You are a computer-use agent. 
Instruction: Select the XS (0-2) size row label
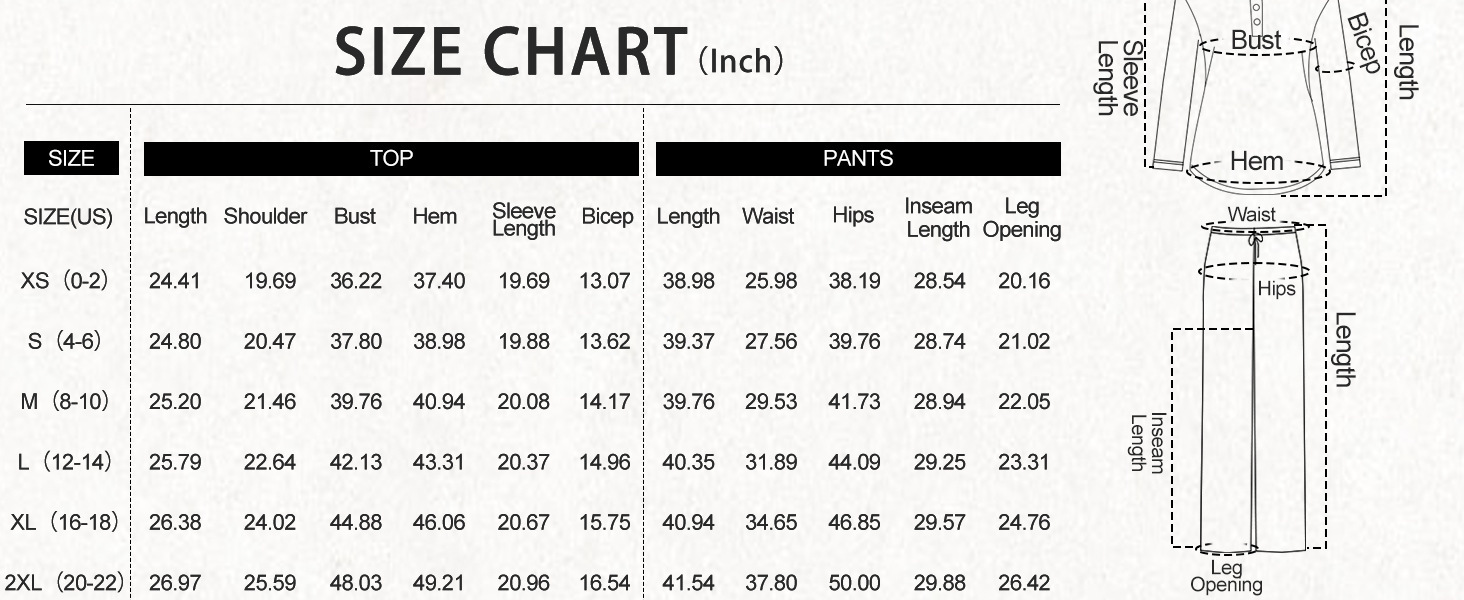[x=64, y=281]
